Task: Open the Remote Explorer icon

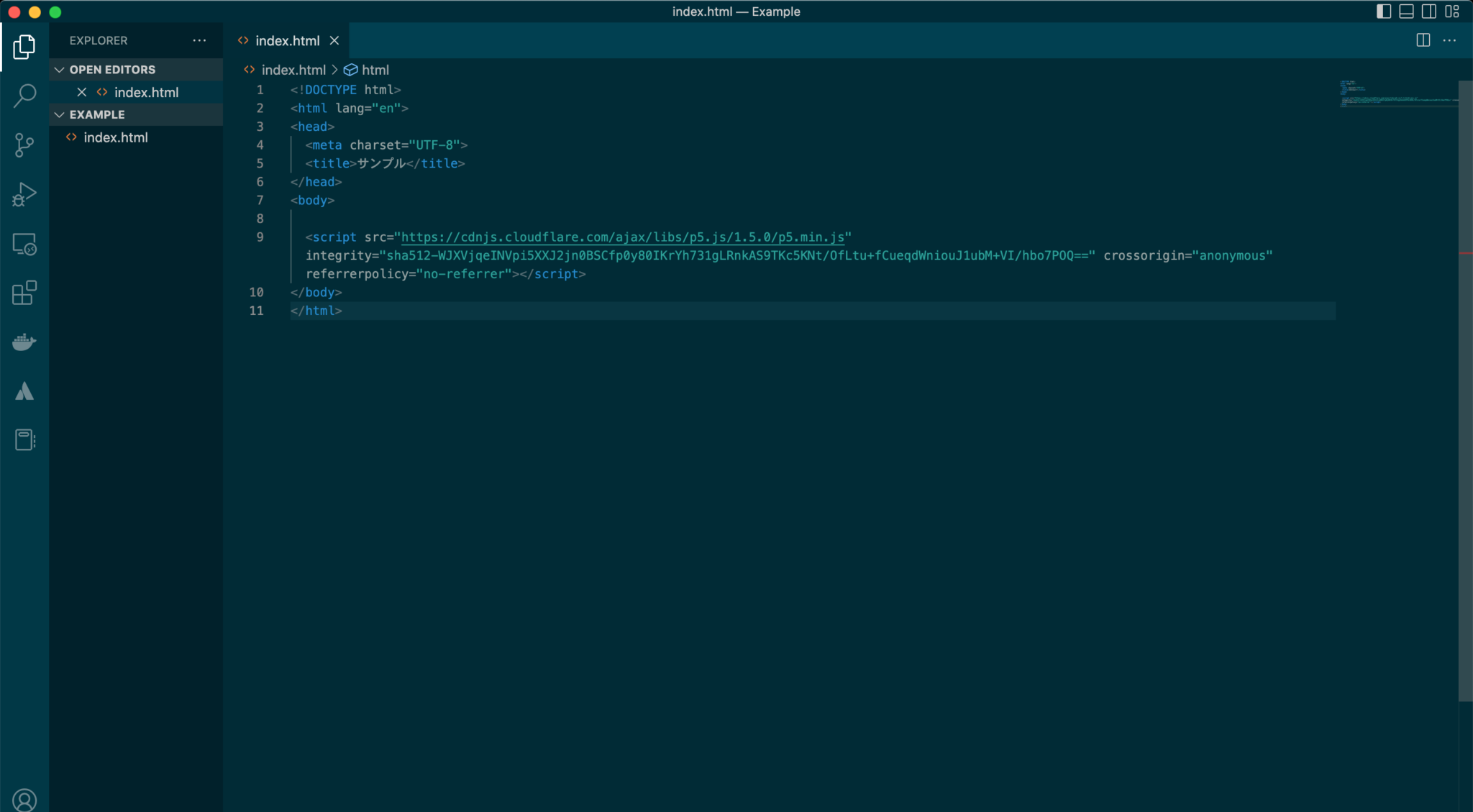Action: click(24, 245)
